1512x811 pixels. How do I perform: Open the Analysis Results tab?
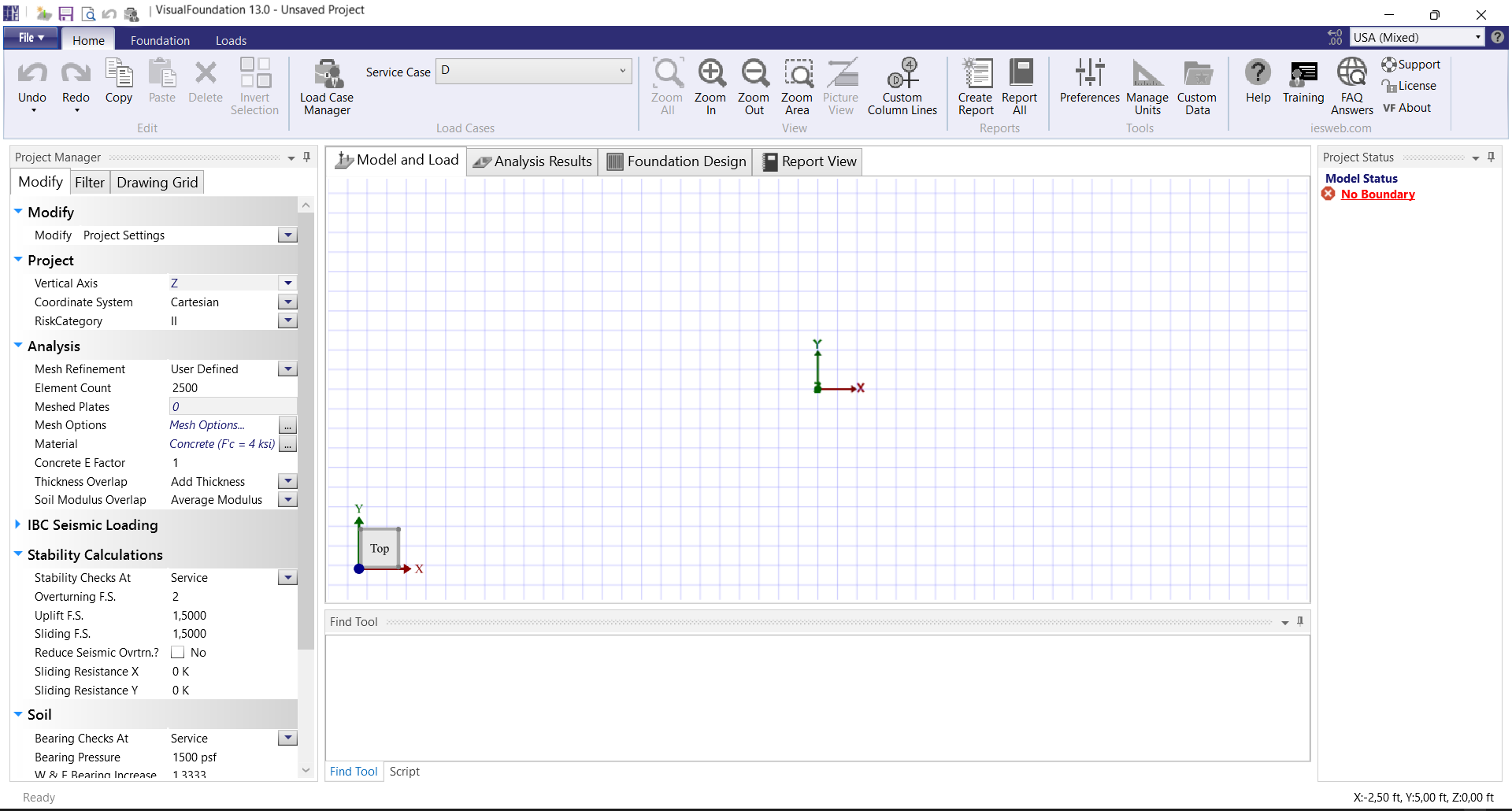pos(532,161)
